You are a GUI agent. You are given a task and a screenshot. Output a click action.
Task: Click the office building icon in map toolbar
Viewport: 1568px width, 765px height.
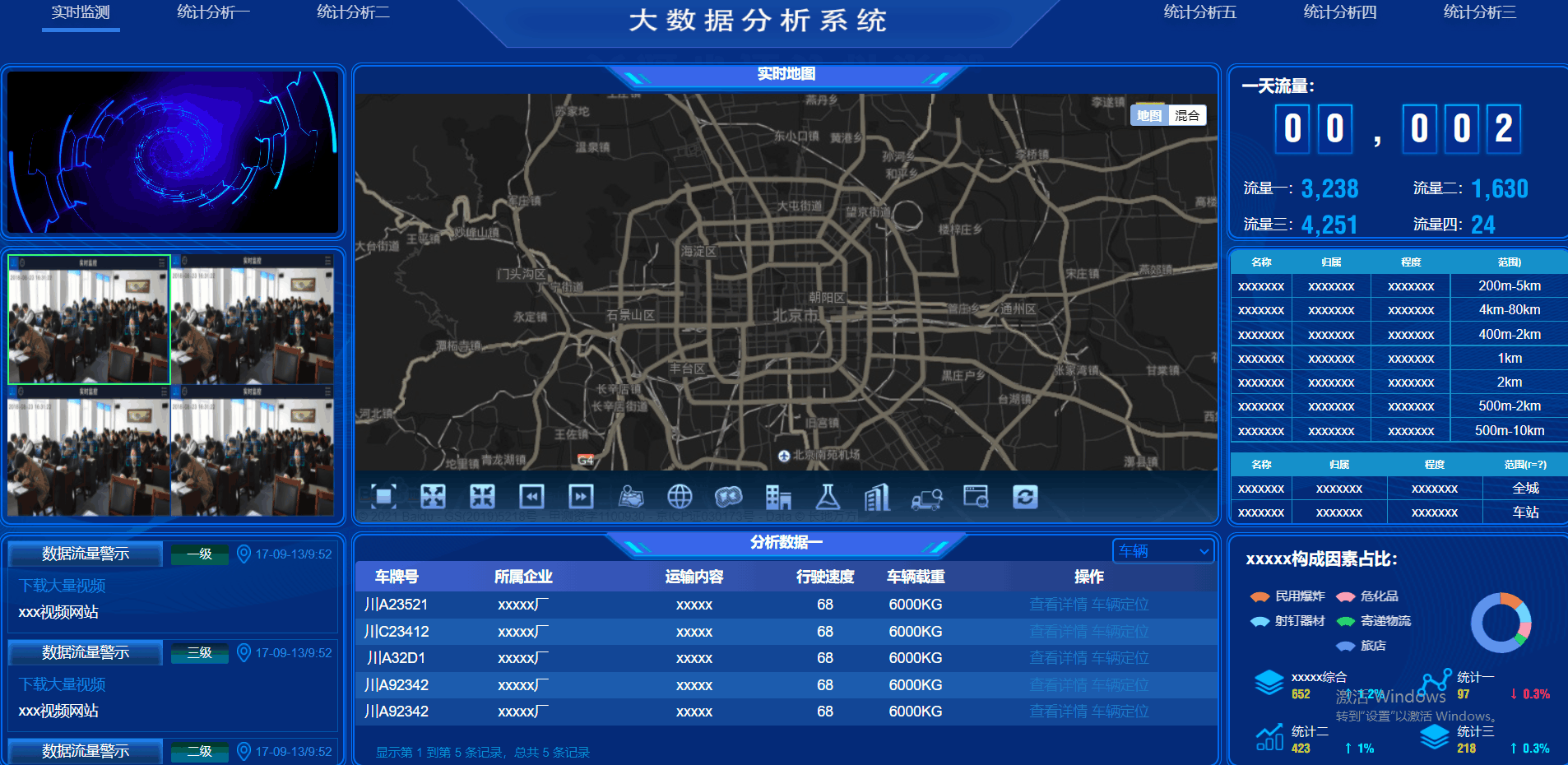[x=778, y=496]
